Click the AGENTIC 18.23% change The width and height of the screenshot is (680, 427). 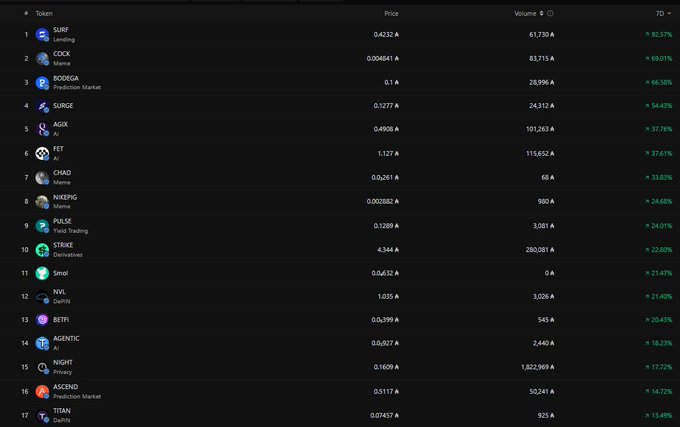pos(658,343)
